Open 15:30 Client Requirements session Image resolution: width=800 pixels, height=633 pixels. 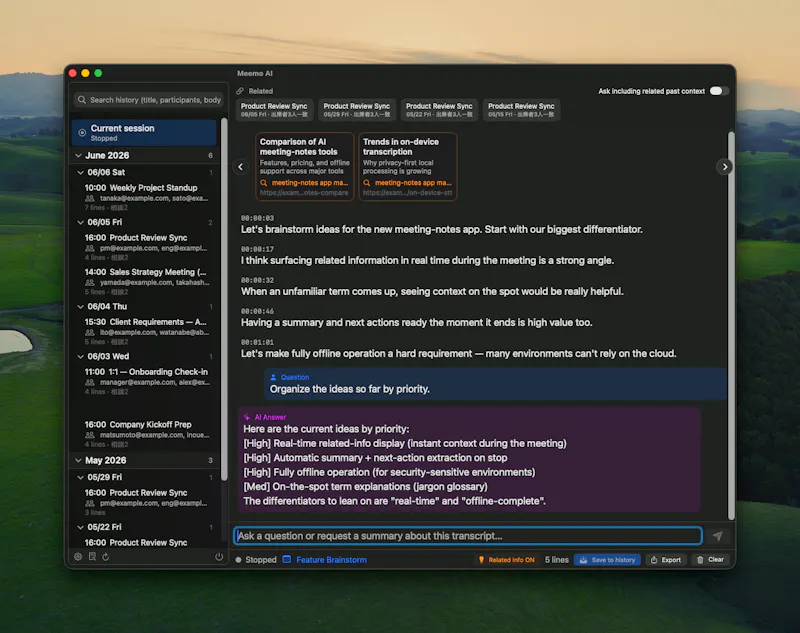click(x=146, y=331)
